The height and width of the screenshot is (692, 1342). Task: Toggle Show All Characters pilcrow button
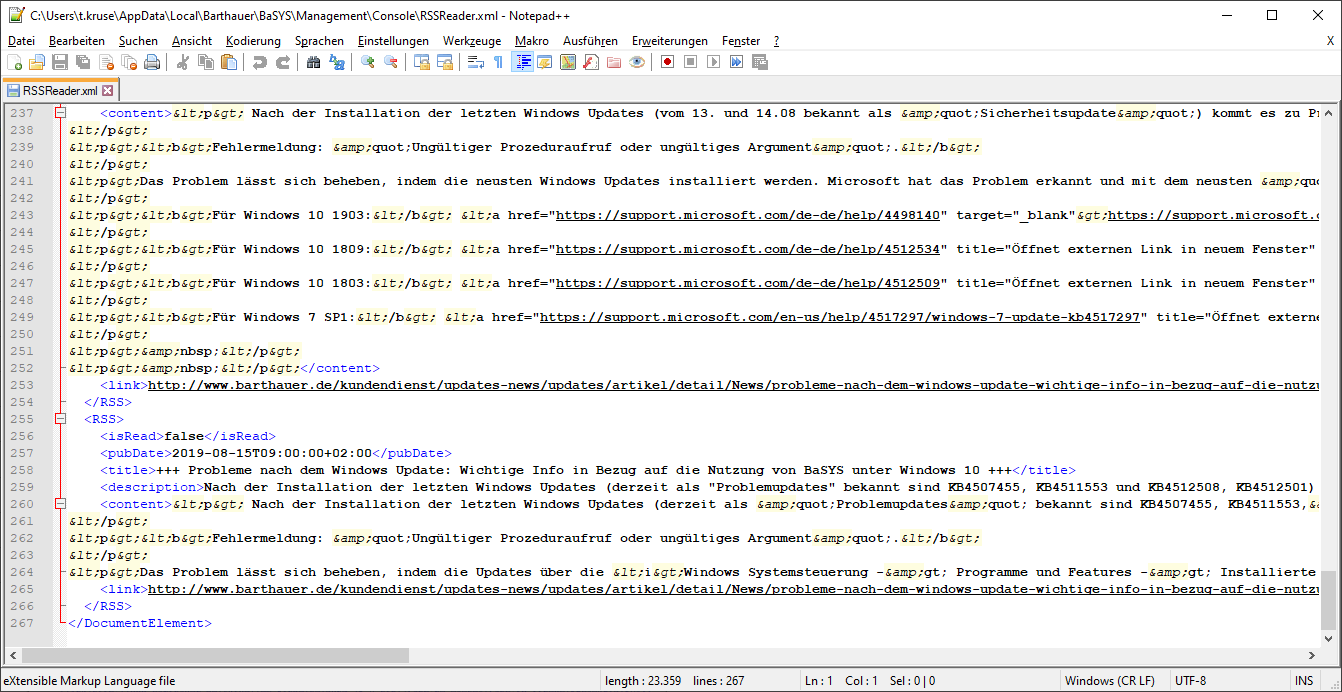tap(498, 62)
